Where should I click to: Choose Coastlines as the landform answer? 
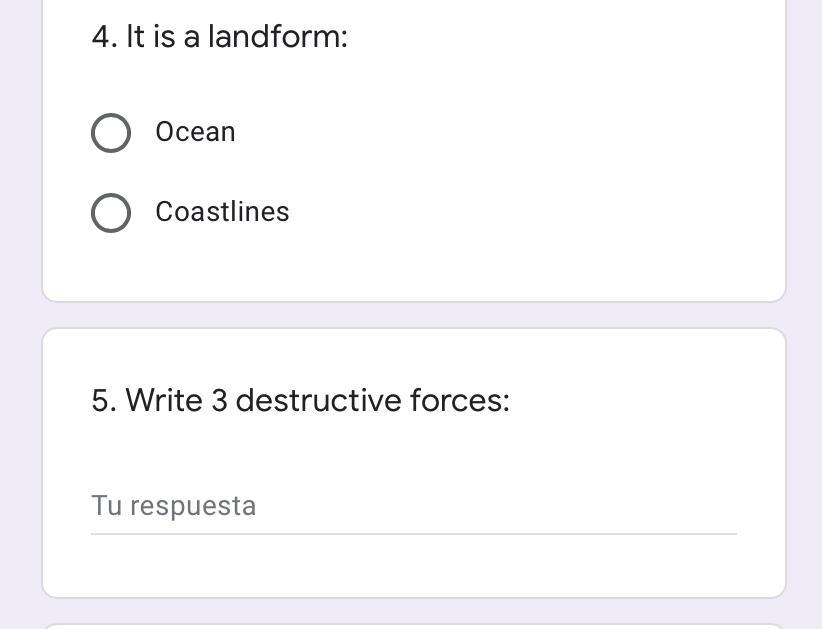111,213
